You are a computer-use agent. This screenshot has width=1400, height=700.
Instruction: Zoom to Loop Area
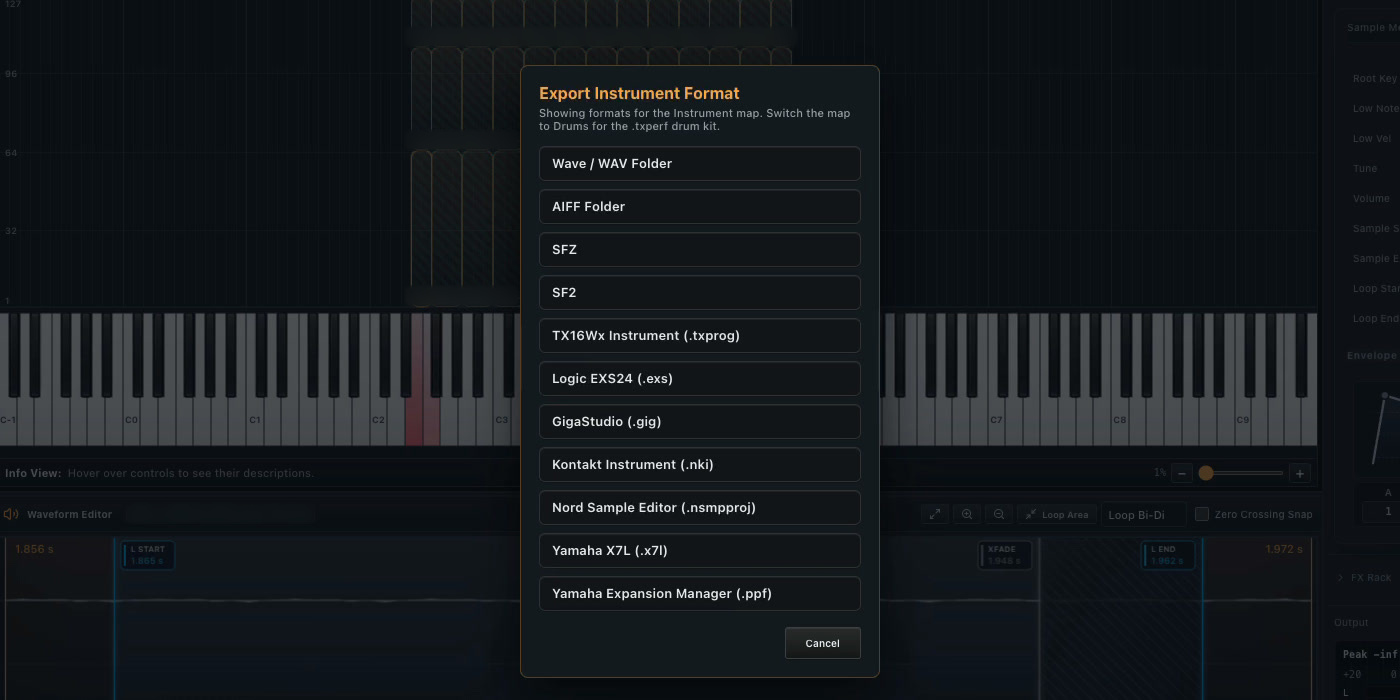(1057, 514)
